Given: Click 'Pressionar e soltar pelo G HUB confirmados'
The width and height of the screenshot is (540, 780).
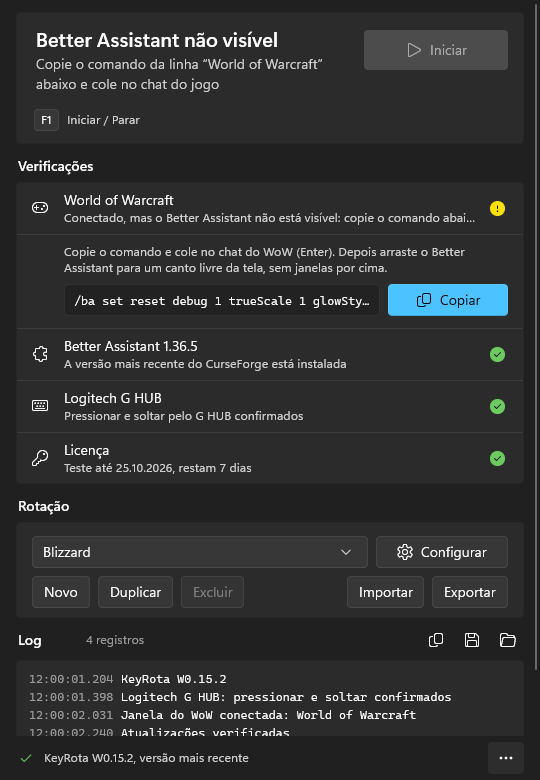Looking at the screenshot, I should click(x=183, y=416).
